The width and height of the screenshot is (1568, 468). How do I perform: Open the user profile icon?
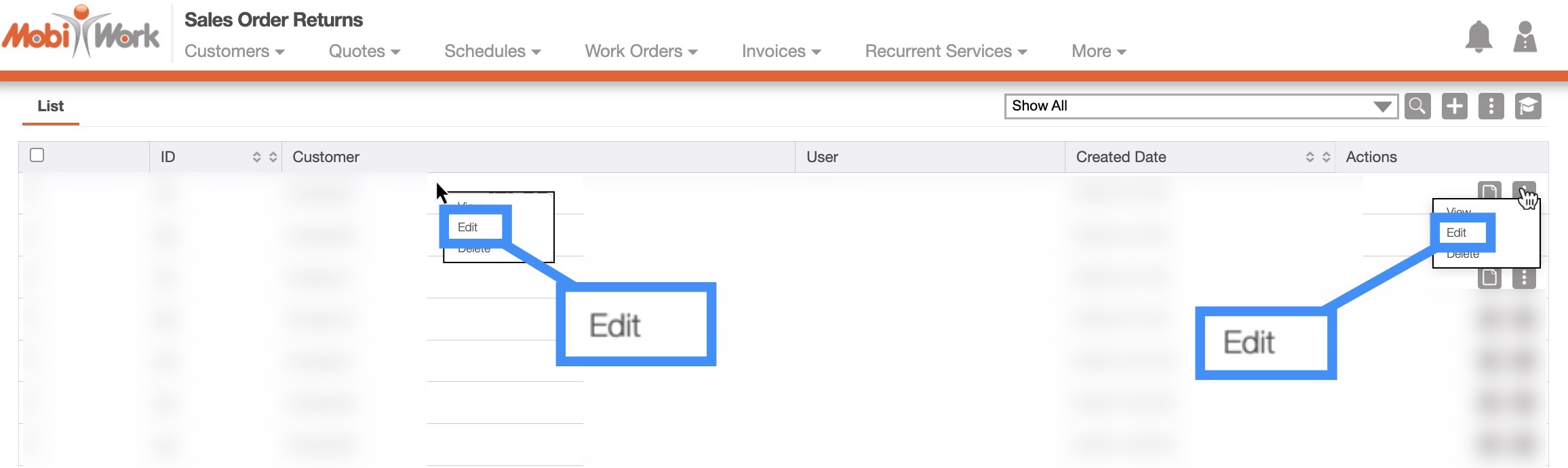pos(1525,37)
